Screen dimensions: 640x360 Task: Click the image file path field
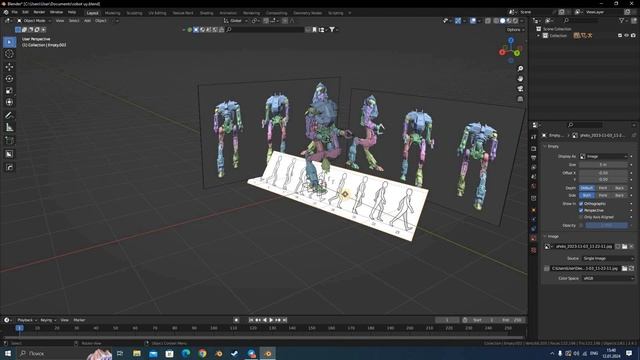point(585,269)
